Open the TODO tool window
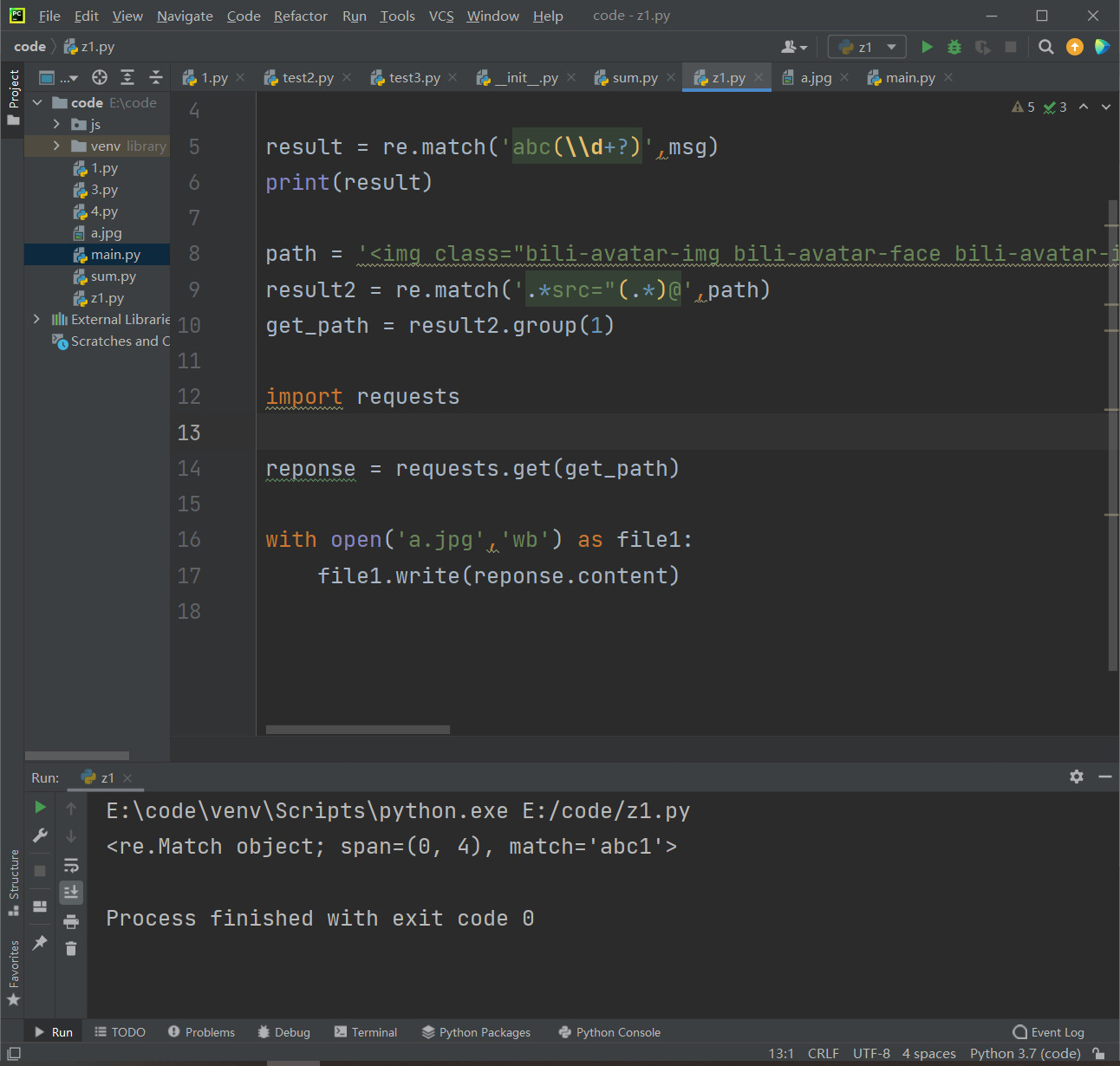 (x=120, y=1032)
